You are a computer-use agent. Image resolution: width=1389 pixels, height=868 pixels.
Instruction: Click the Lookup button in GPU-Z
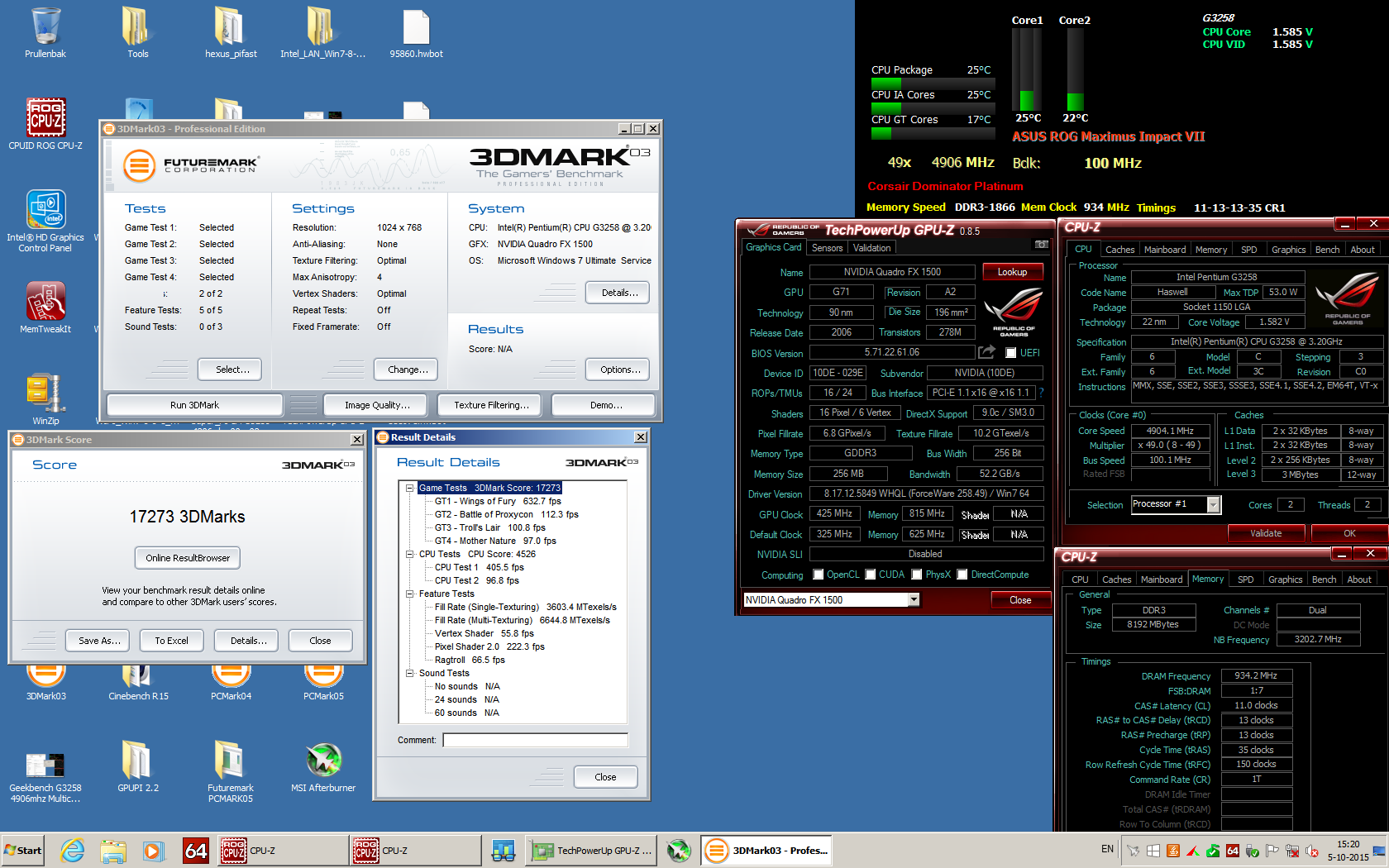pyautogui.click(x=1013, y=272)
